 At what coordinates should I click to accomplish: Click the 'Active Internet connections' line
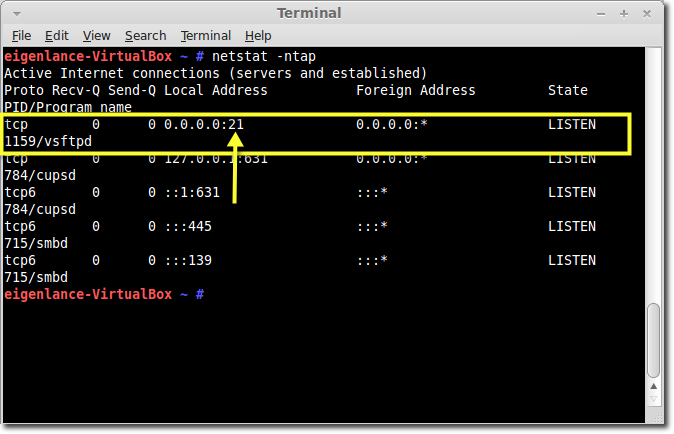coord(215,73)
